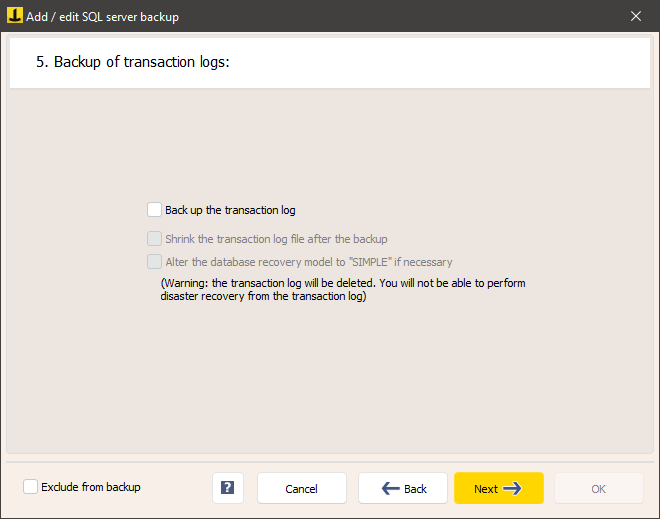Return to the previous step with Back

403,488
